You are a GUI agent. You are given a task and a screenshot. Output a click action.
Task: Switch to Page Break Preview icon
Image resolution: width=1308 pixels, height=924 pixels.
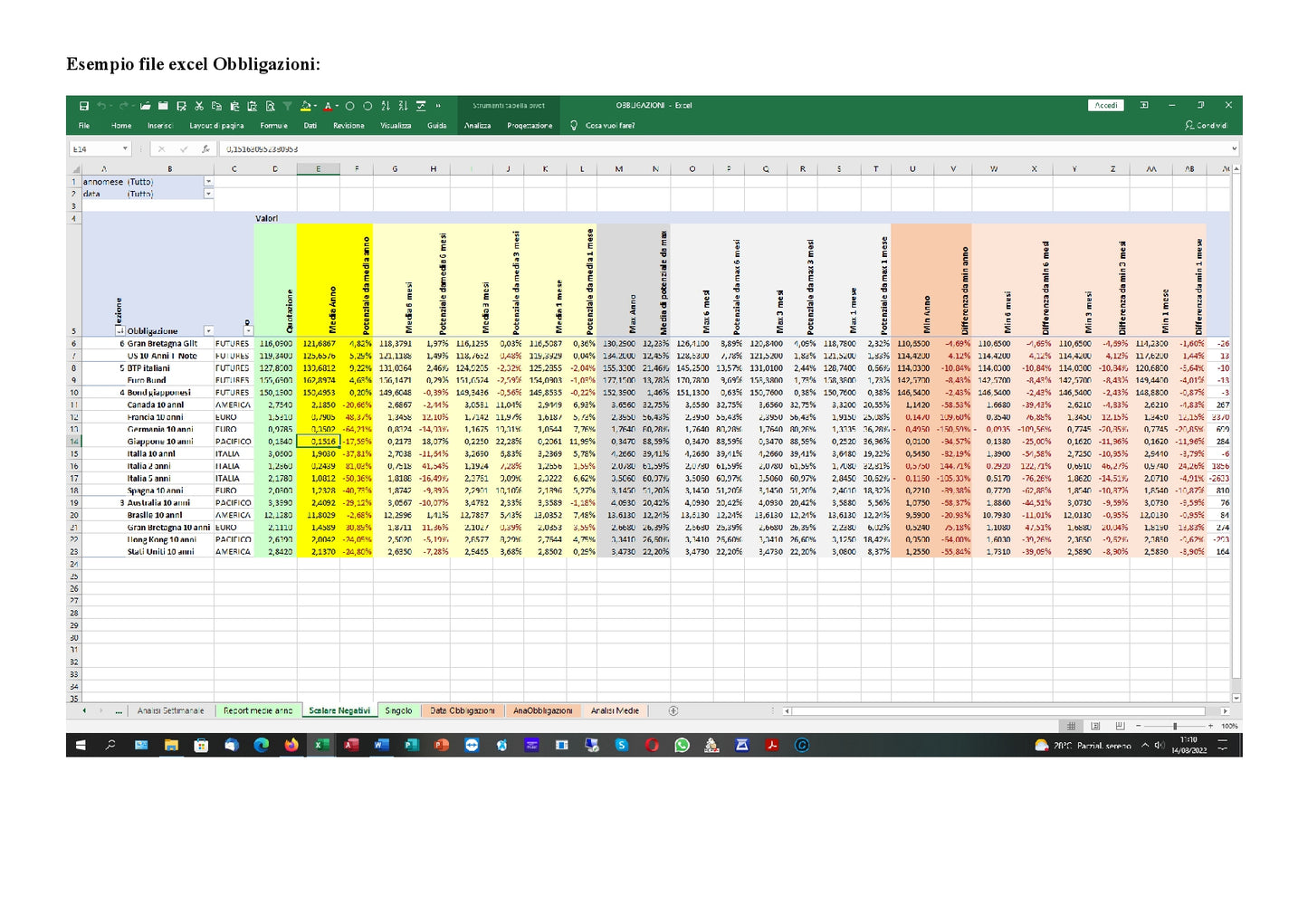(1120, 726)
